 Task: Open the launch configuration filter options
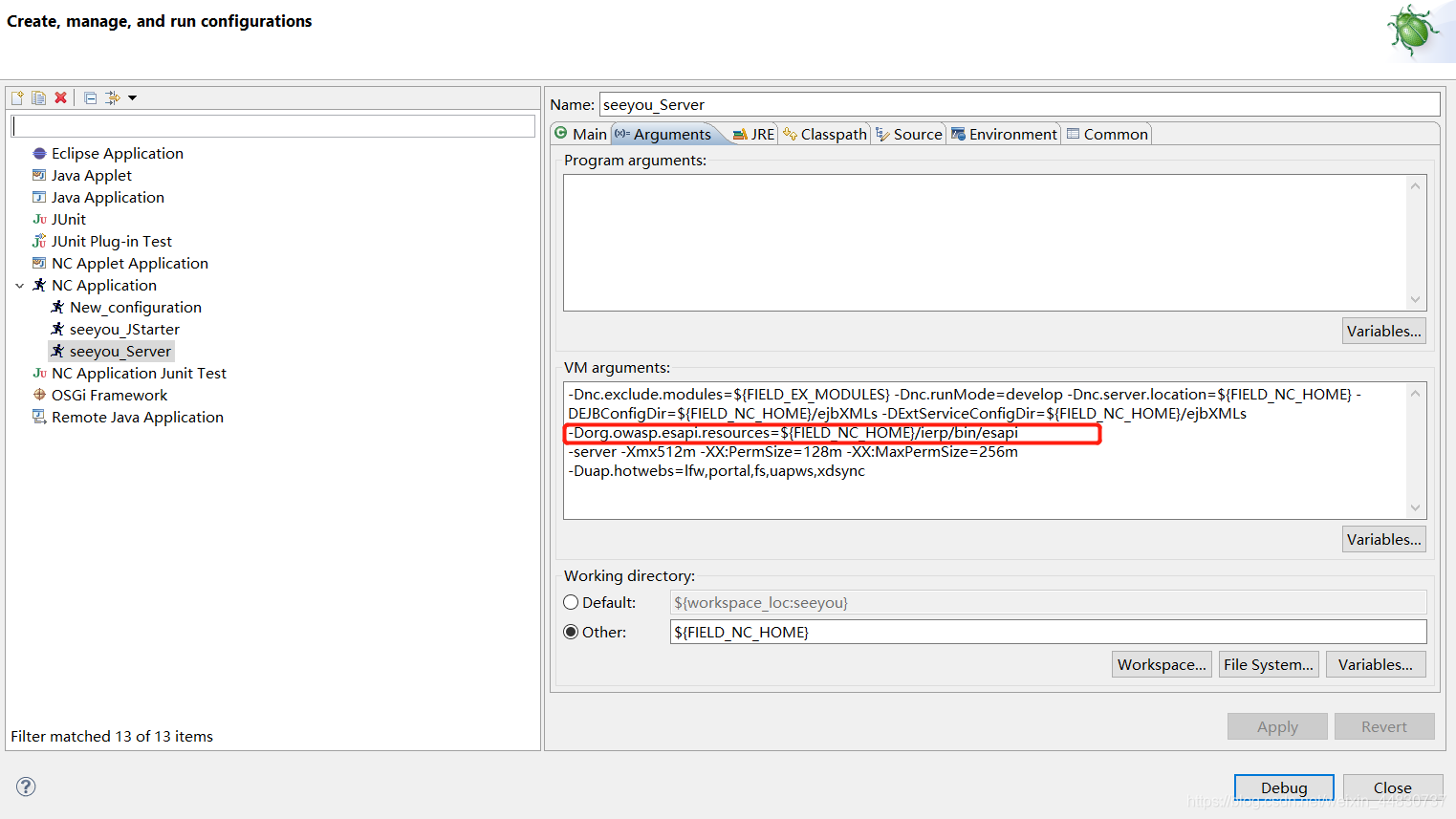[112, 97]
